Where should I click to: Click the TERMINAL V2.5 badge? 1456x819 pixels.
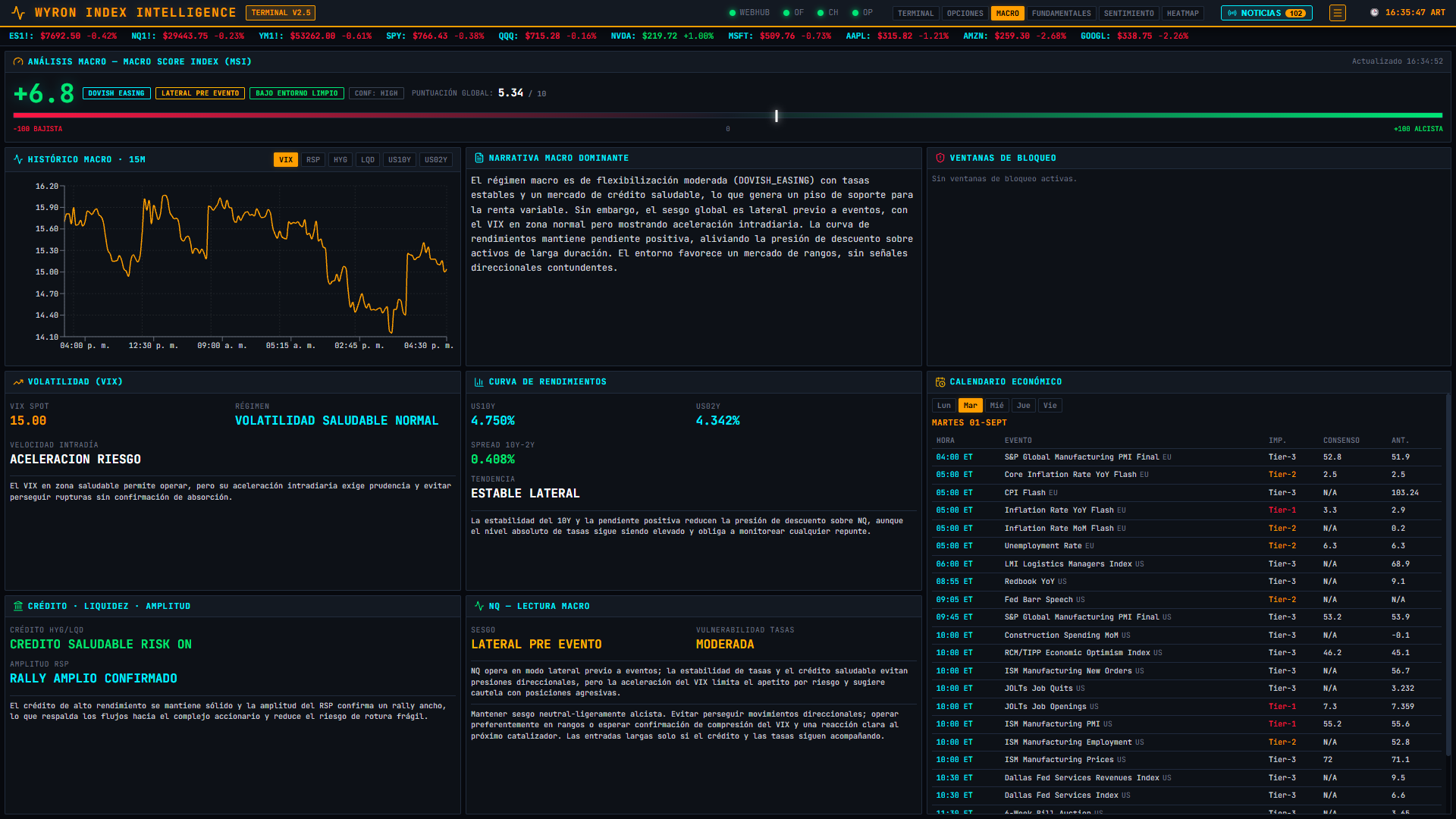tap(281, 13)
